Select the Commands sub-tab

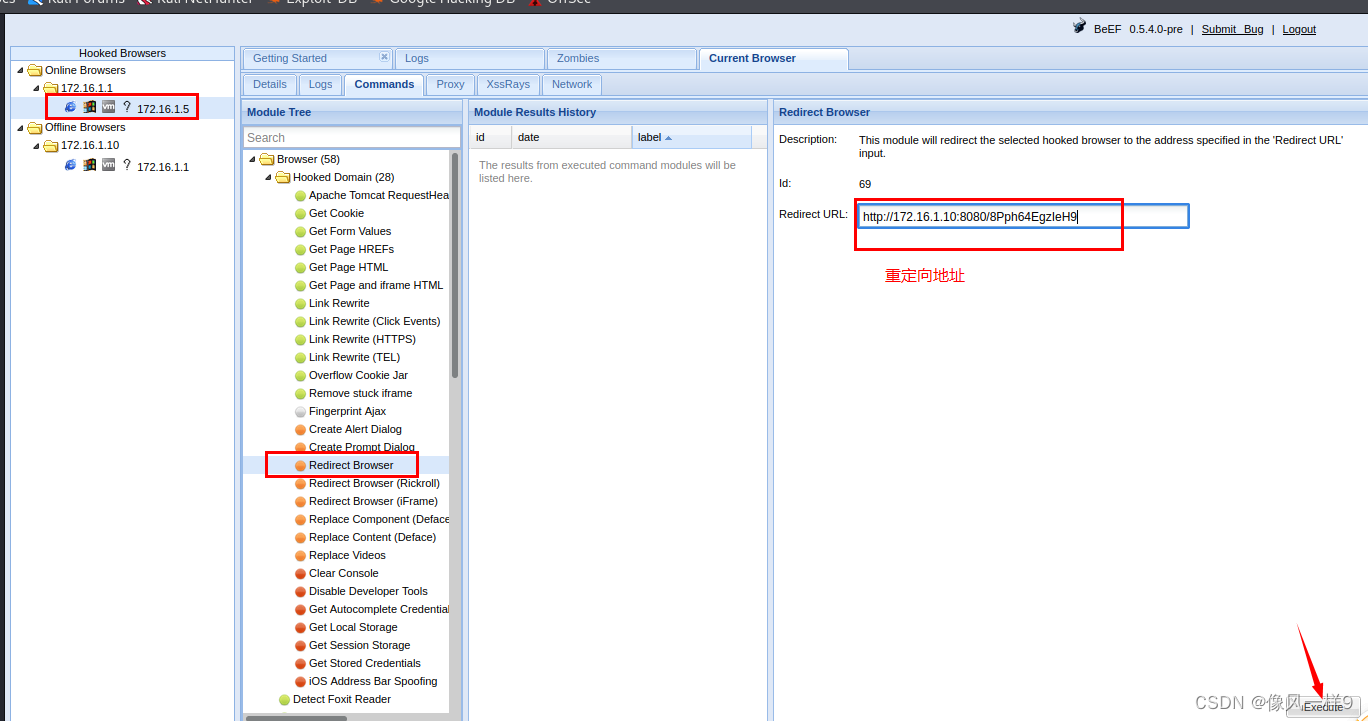[x=384, y=84]
